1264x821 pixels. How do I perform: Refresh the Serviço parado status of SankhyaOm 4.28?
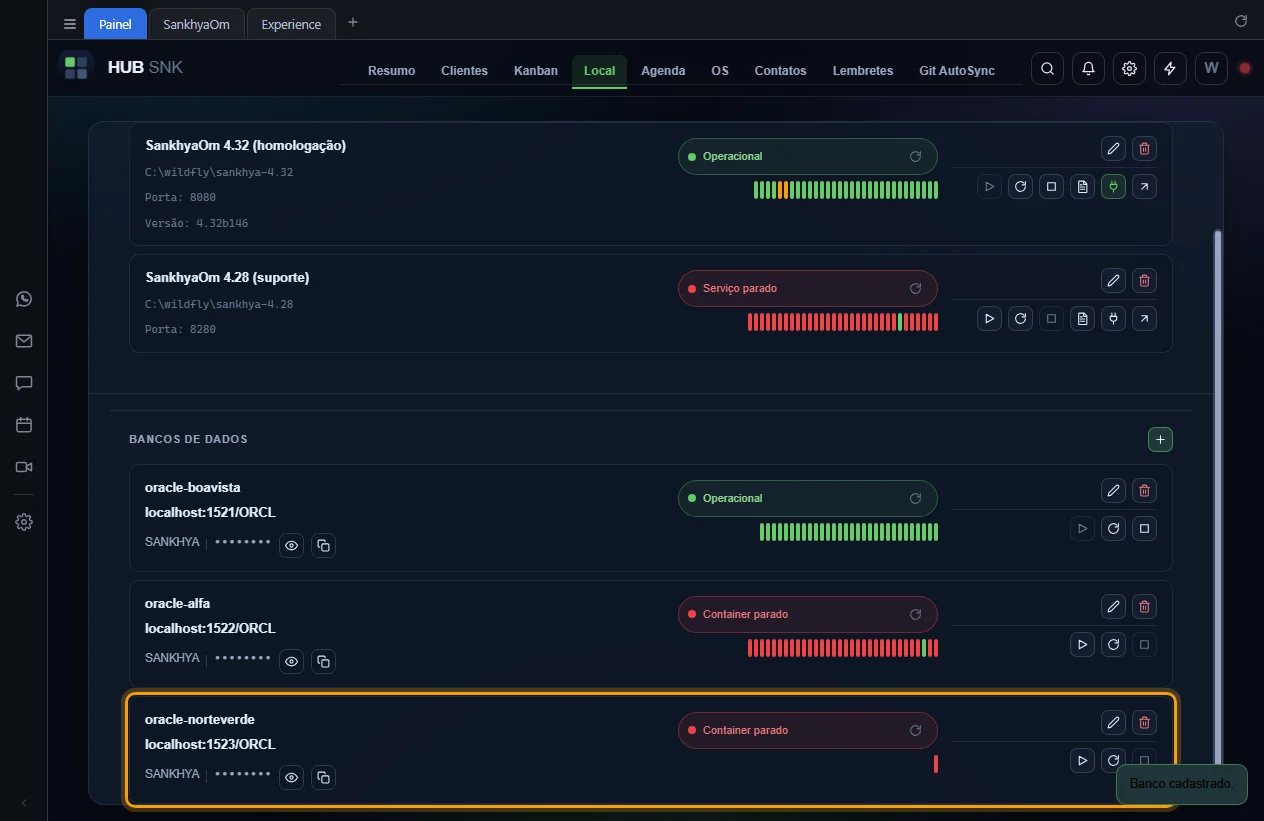(x=915, y=289)
